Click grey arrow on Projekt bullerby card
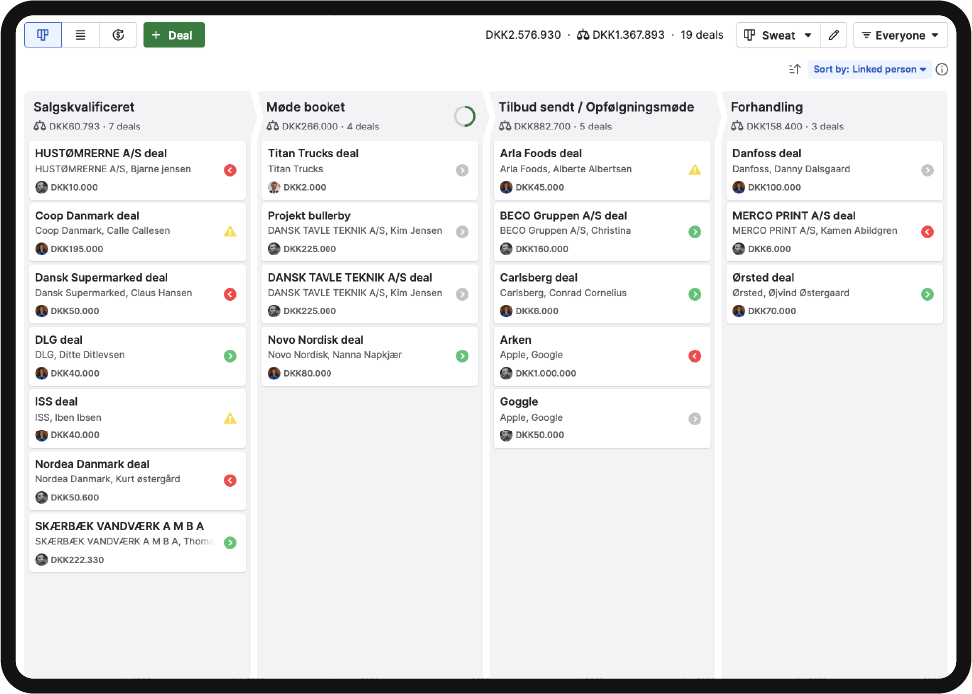The image size is (972, 694). [x=462, y=232]
